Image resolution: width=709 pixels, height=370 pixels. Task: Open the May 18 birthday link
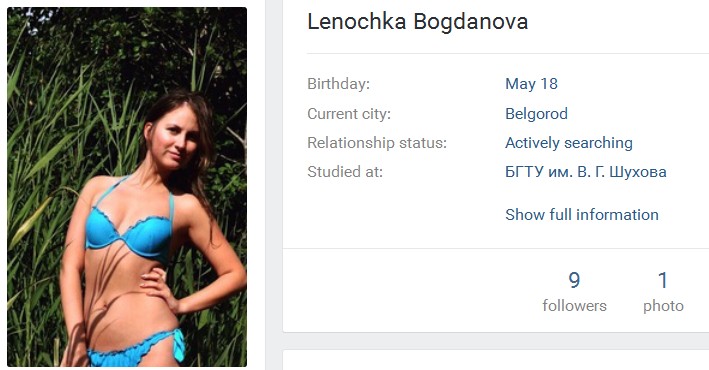(x=531, y=84)
